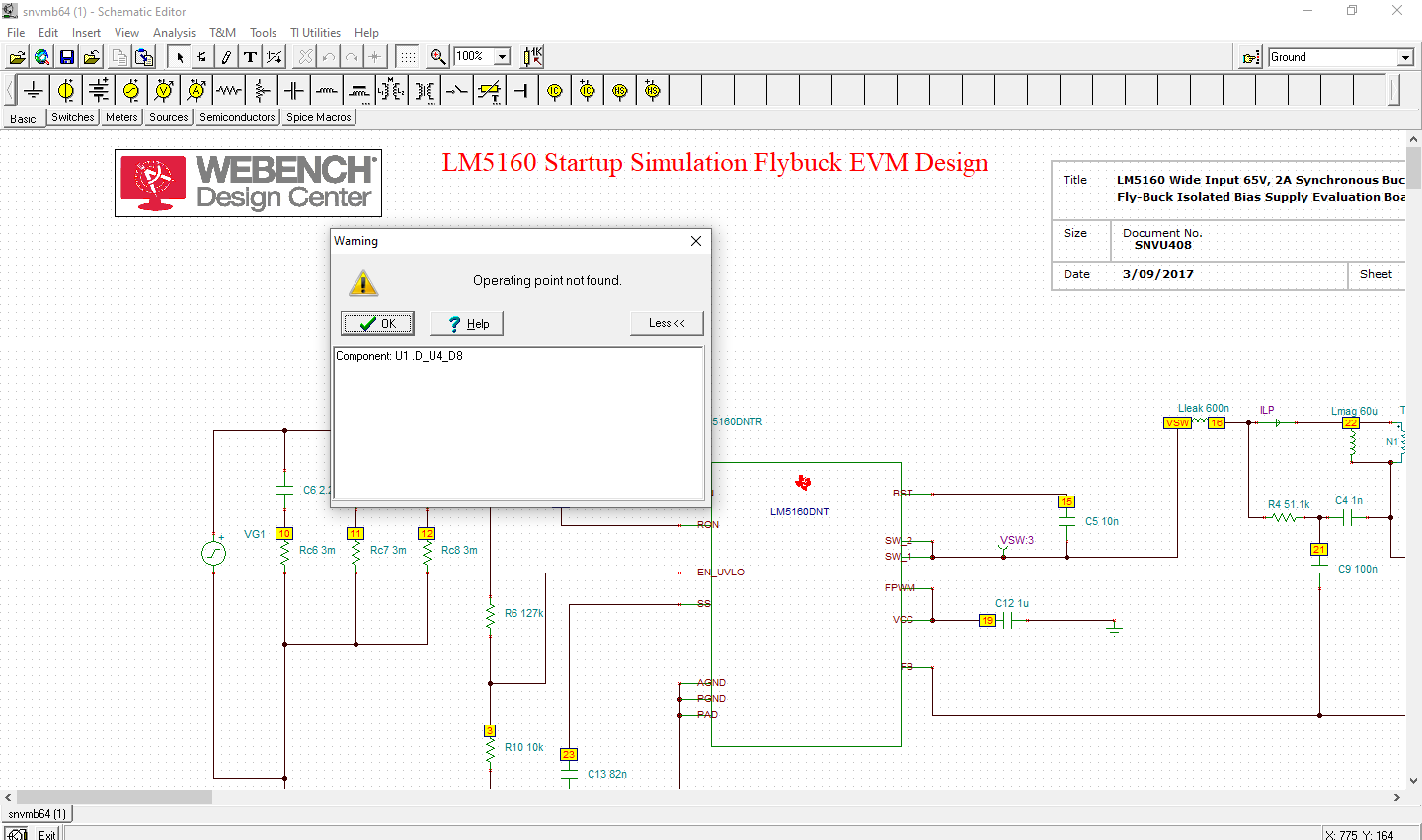Click left arrow of component toolbar

coord(10,91)
